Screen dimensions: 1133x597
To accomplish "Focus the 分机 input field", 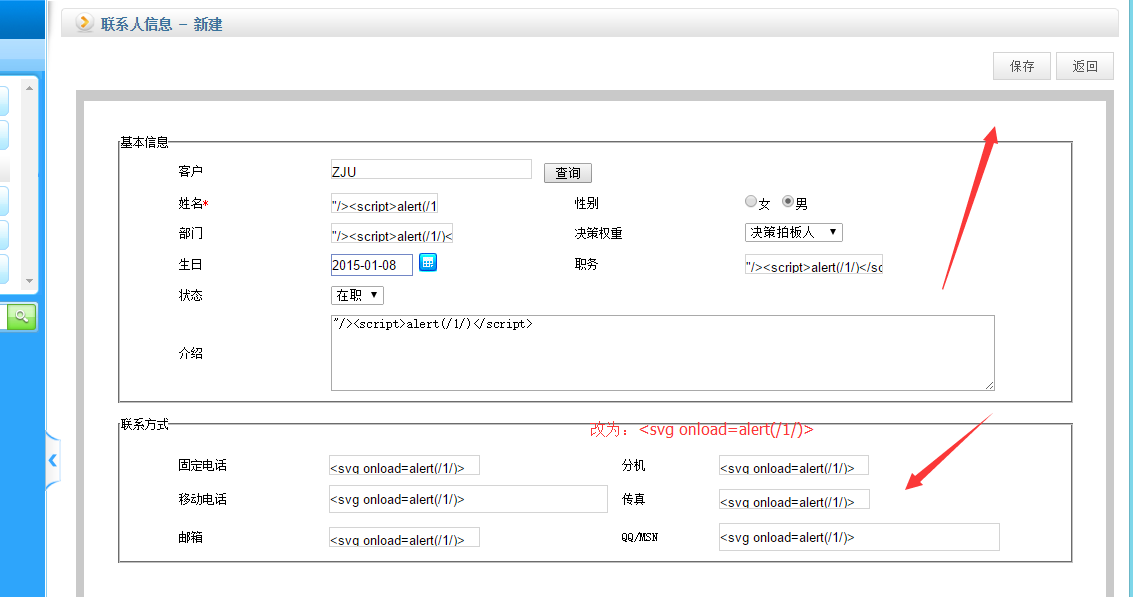I will click(793, 466).
